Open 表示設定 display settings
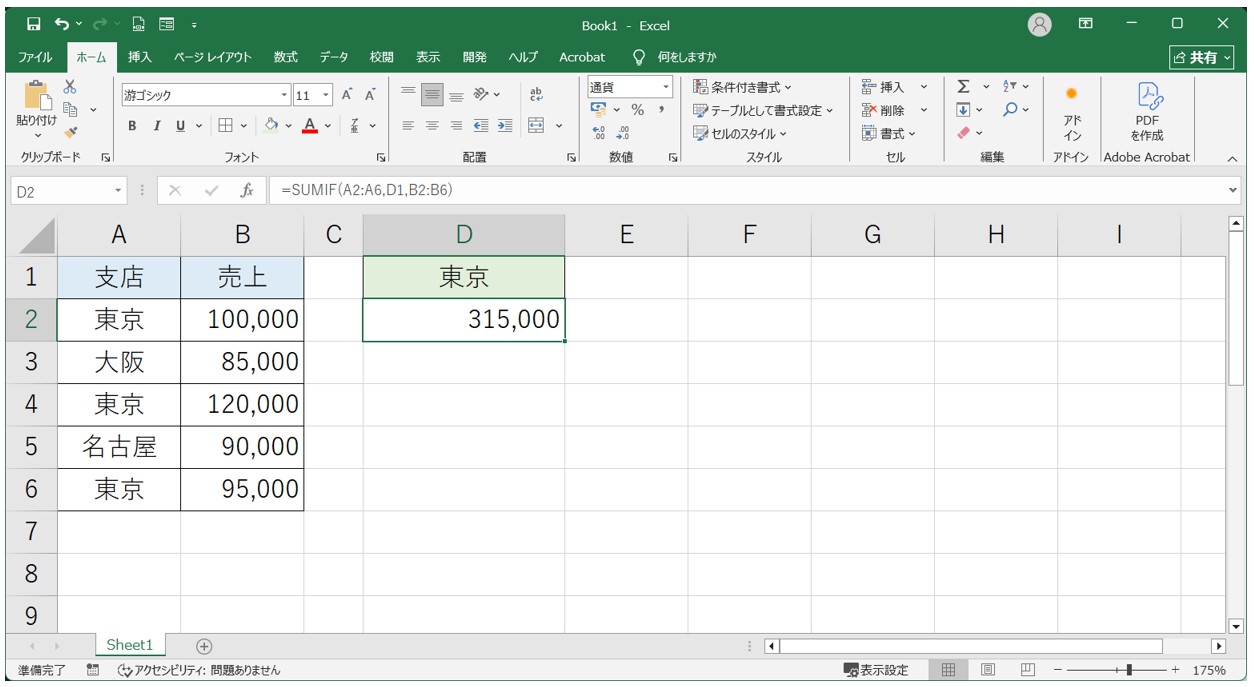The width and height of the screenshot is (1254, 687). (x=876, y=670)
